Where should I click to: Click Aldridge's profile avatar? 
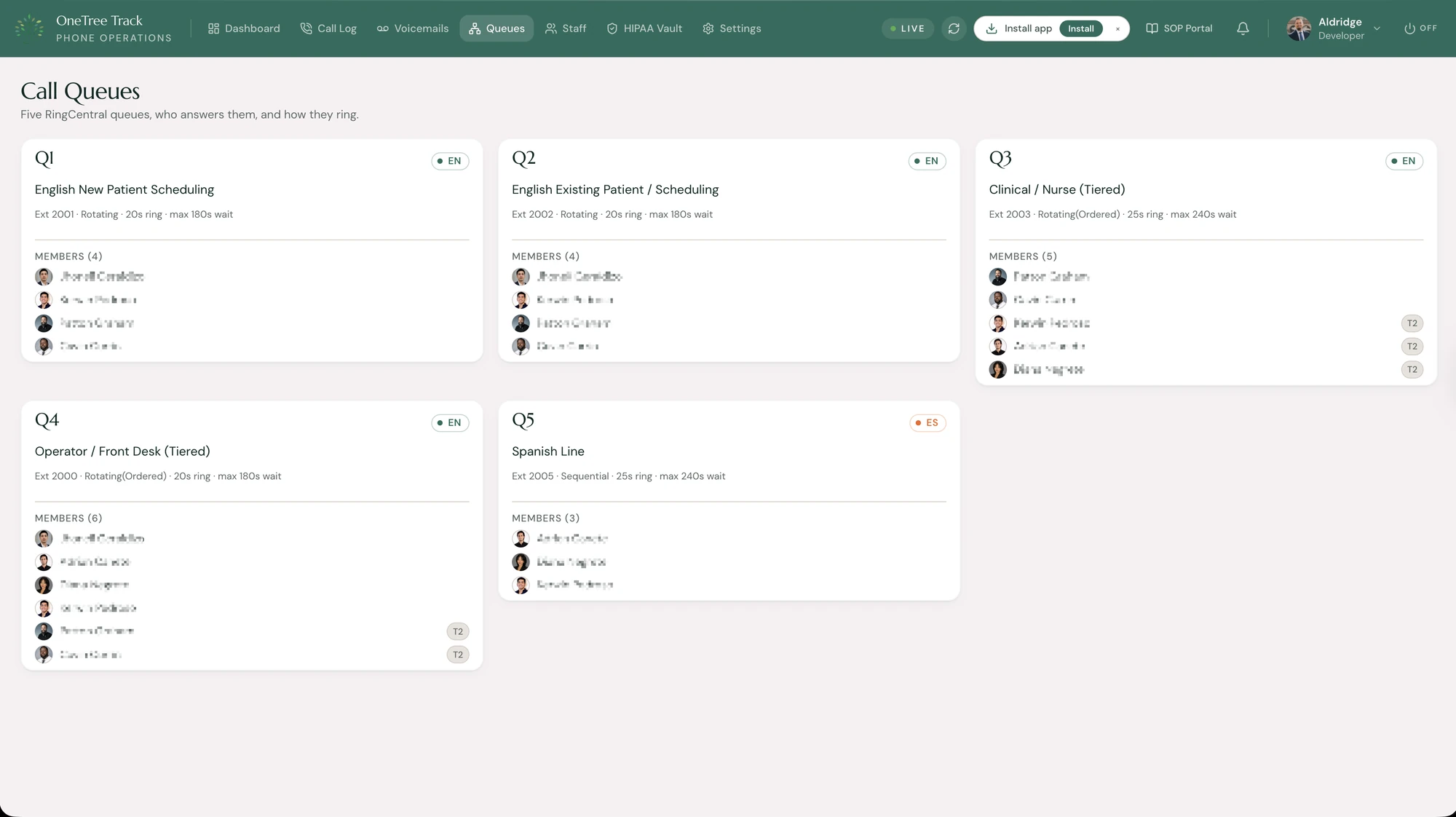[1299, 28]
